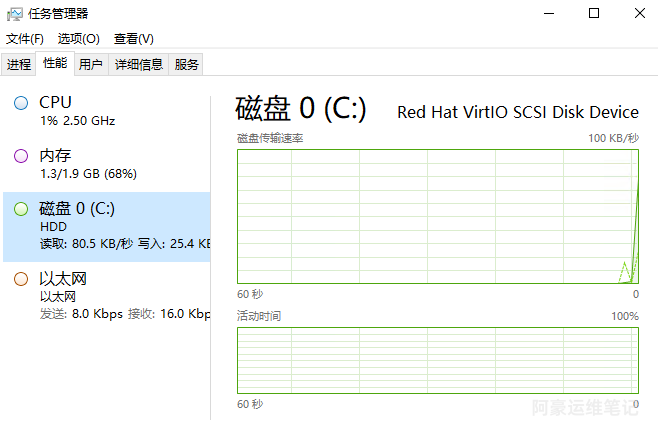
Task: Switch to the 服务 tab
Action: point(186,64)
